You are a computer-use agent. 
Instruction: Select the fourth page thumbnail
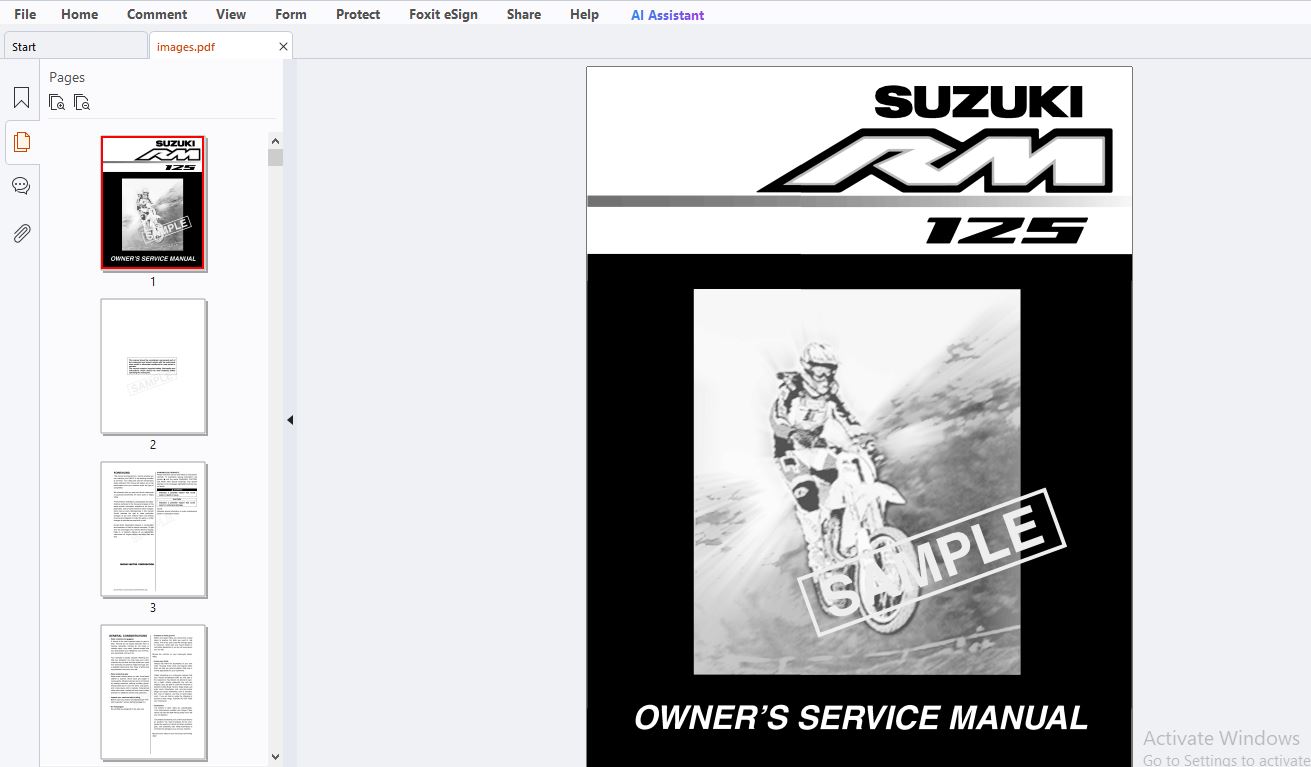pos(153,692)
